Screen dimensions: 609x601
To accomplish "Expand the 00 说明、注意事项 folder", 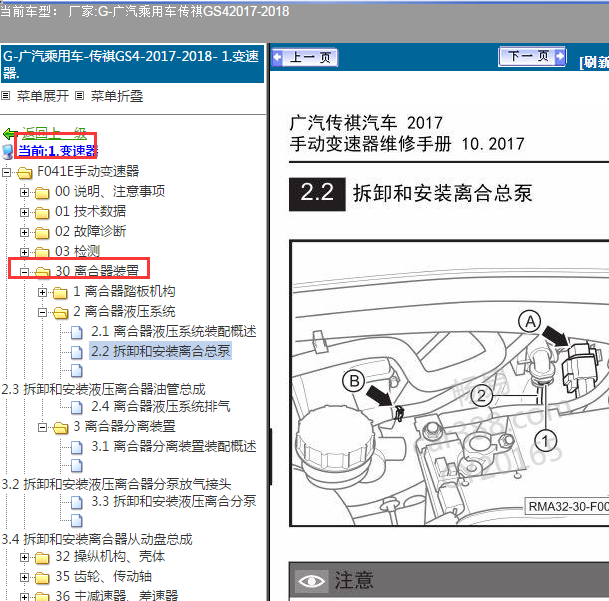I will click(x=25, y=192).
